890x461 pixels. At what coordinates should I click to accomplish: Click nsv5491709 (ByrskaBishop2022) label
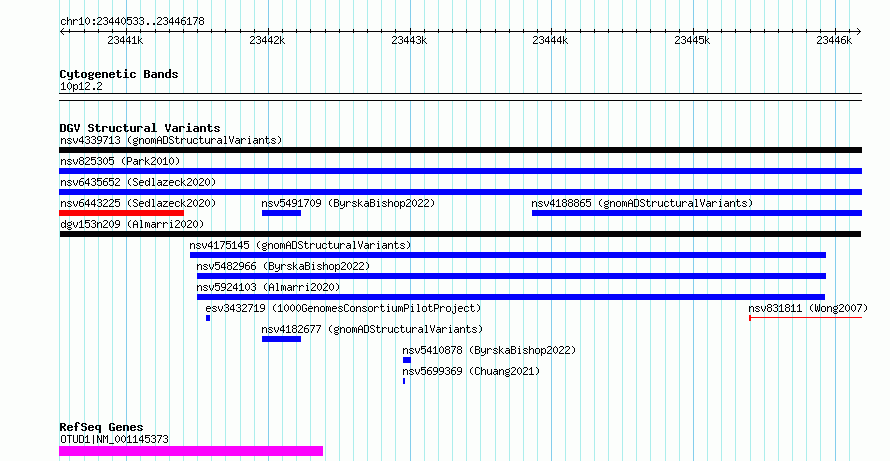[348, 203]
